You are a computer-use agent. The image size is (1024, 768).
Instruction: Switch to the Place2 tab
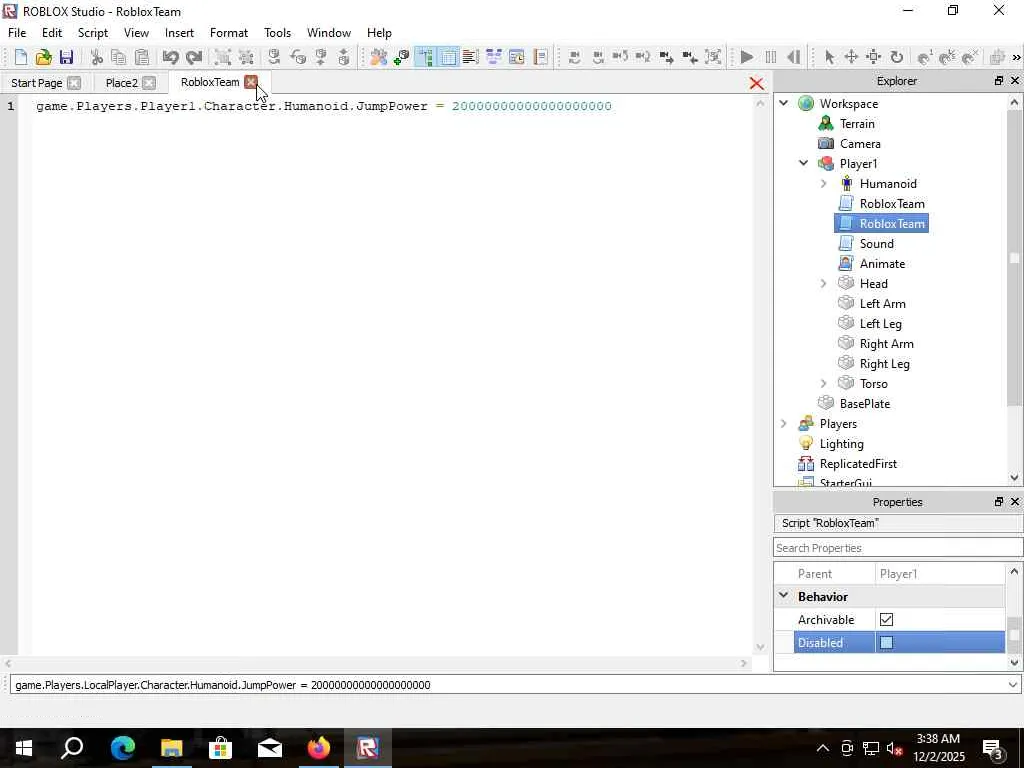(x=121, y=83)
